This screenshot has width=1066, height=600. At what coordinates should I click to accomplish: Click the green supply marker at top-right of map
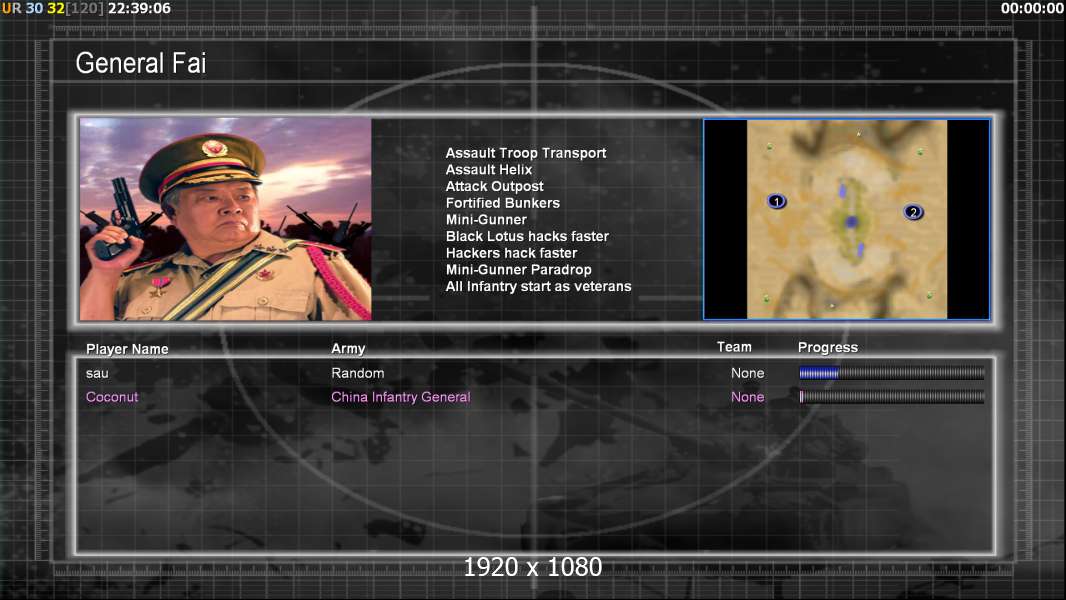[920, 152]
